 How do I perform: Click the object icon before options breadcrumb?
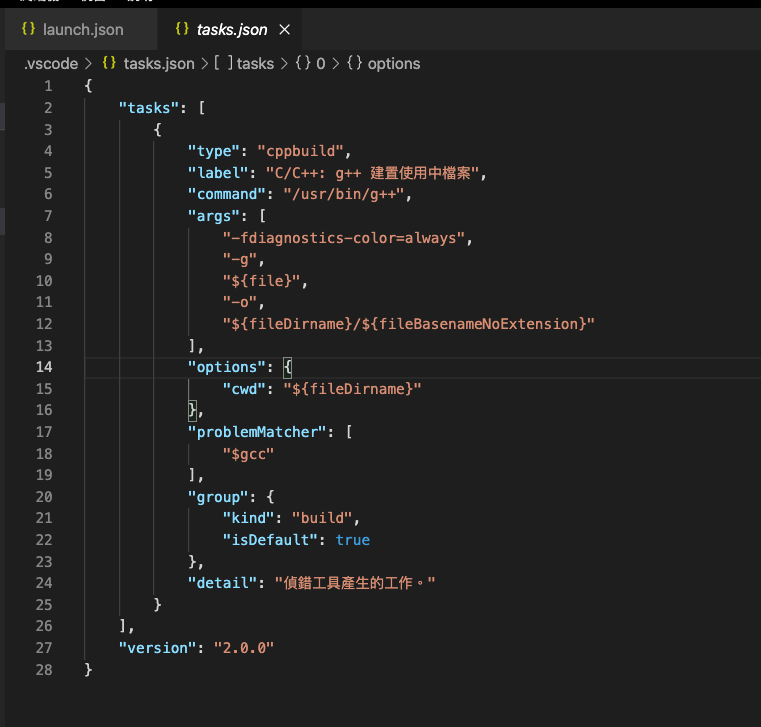pos(354,63)
